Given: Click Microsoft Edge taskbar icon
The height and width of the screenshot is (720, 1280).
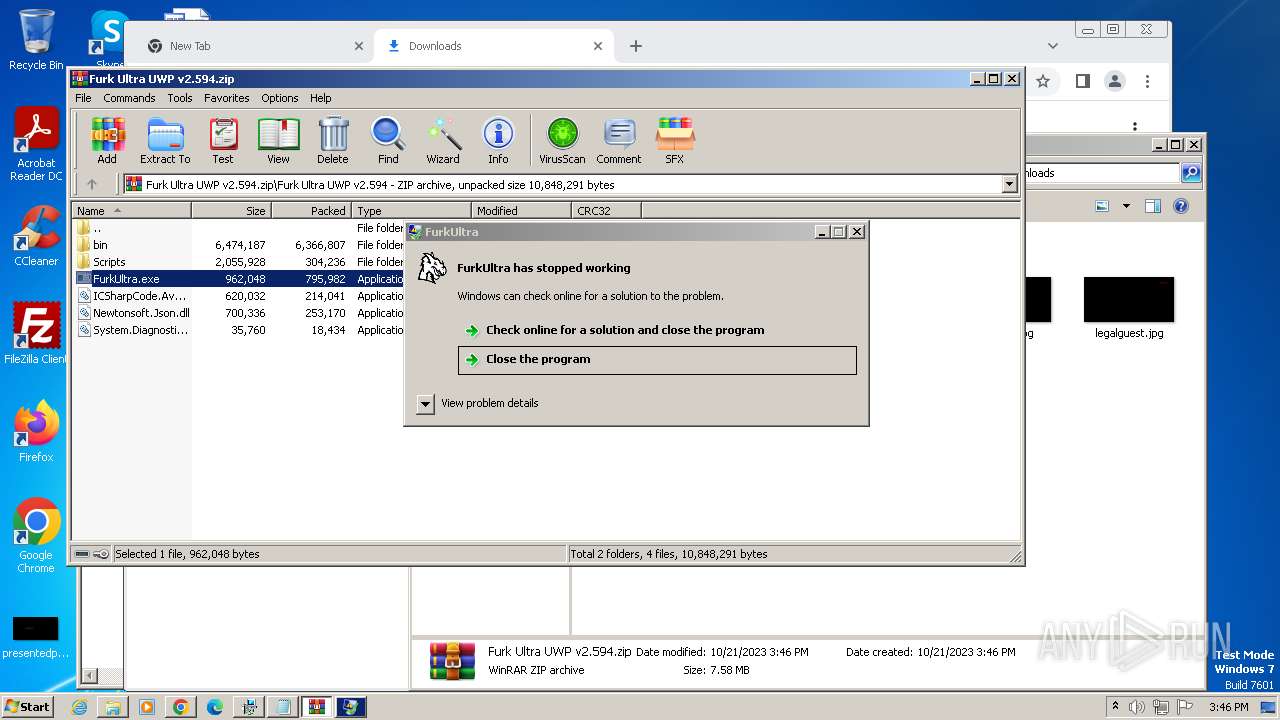Looking at the screenshot, I should click(214, 707).
